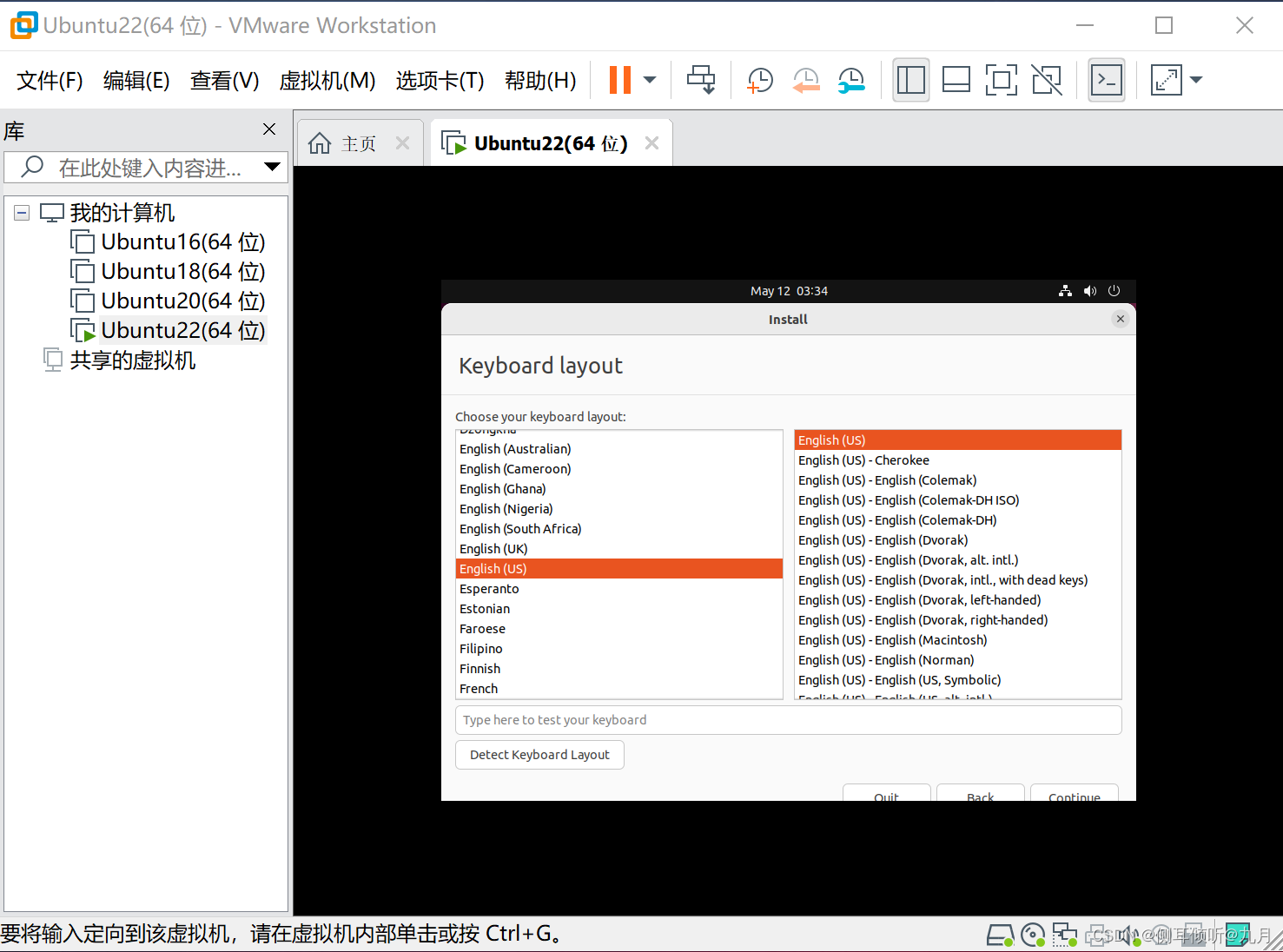Open the 文件(F) menu
The height and width of the screenshot is (952, 1283).
[x=50, y=81]
